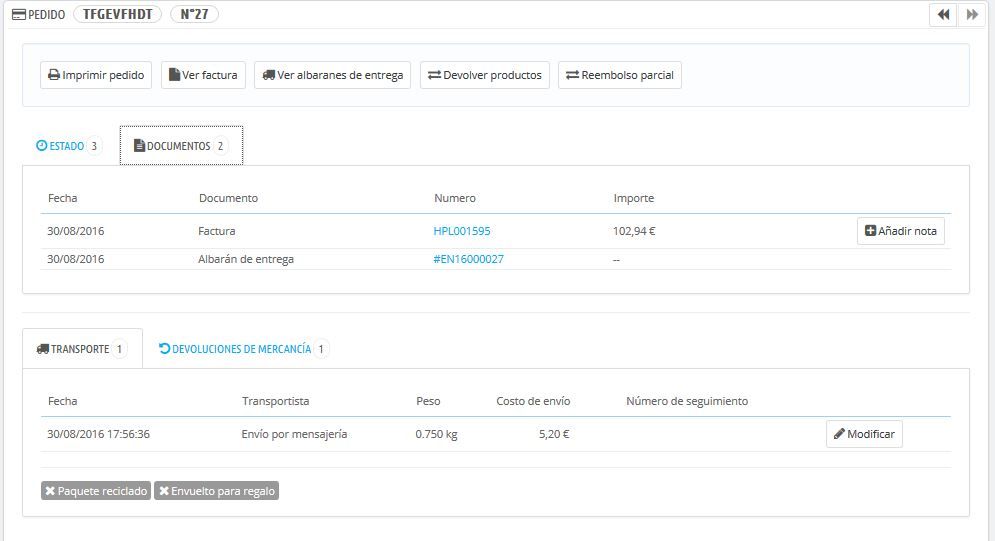The height and width of the screenshot is (541, 995).
Task: Click the order number N°27 badge
Action: pyautogui.click(x=194, y=14)
